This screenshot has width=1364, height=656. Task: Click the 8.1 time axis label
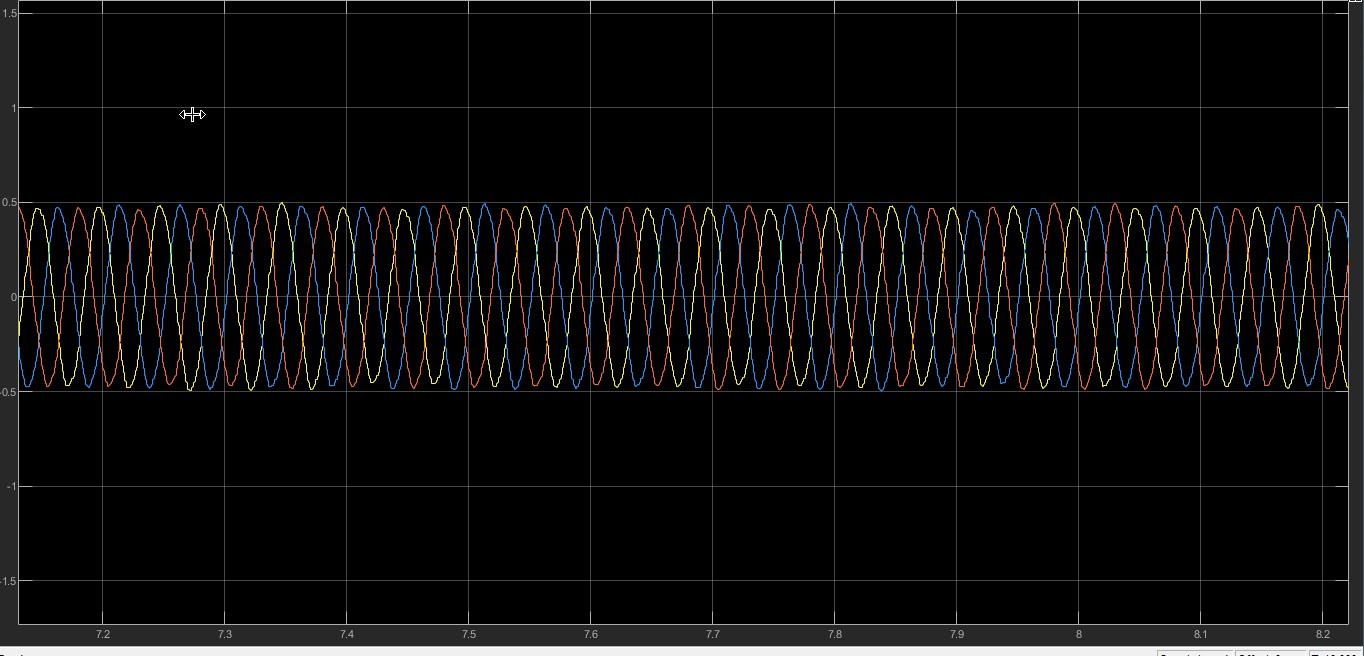click(x=1200, y=634)
